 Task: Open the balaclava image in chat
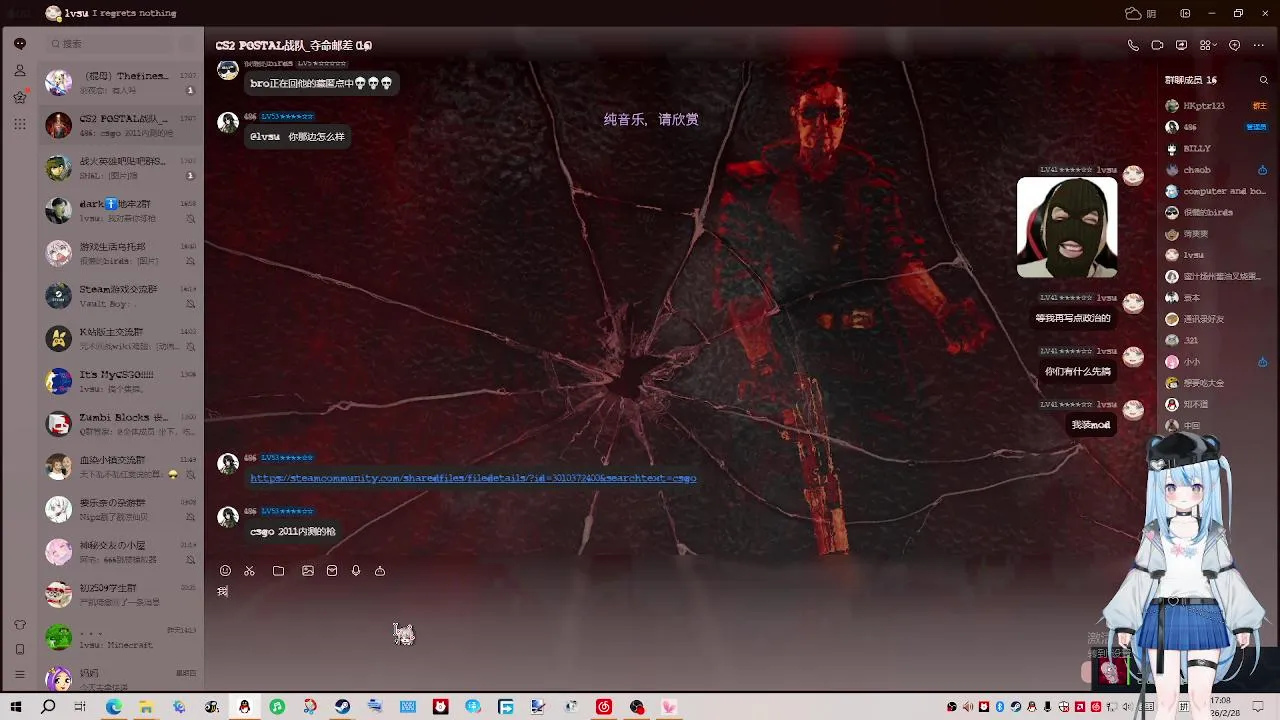click(1067, 228)
